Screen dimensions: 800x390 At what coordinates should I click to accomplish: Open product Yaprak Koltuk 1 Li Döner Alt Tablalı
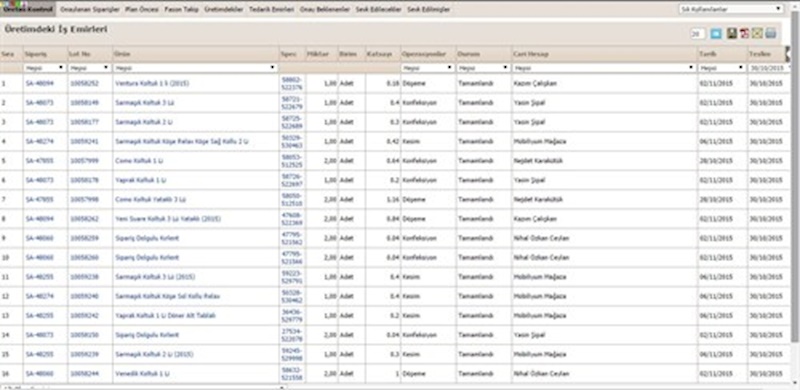(165, 316)
